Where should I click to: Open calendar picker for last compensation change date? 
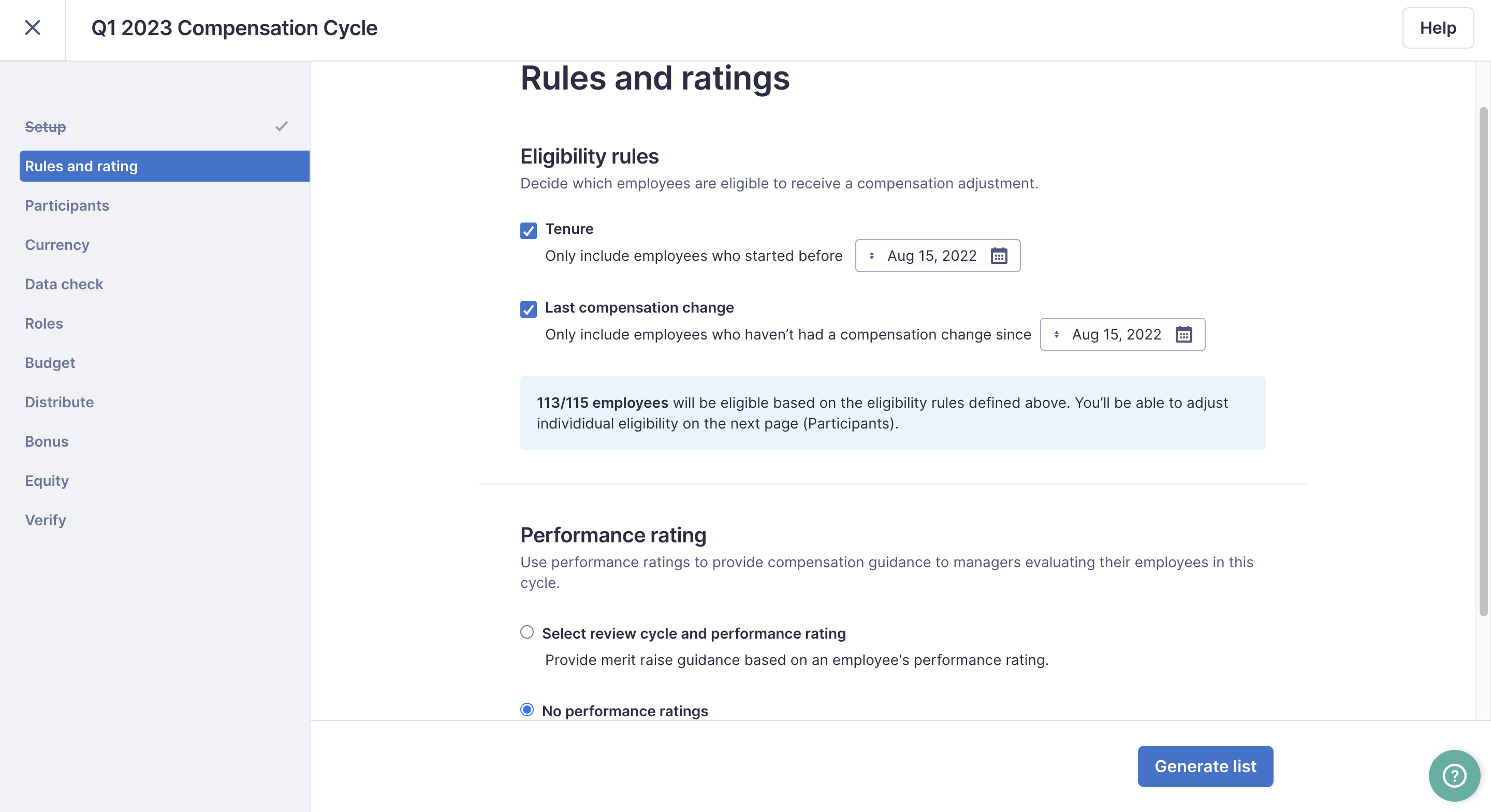tap(1185, 334)
